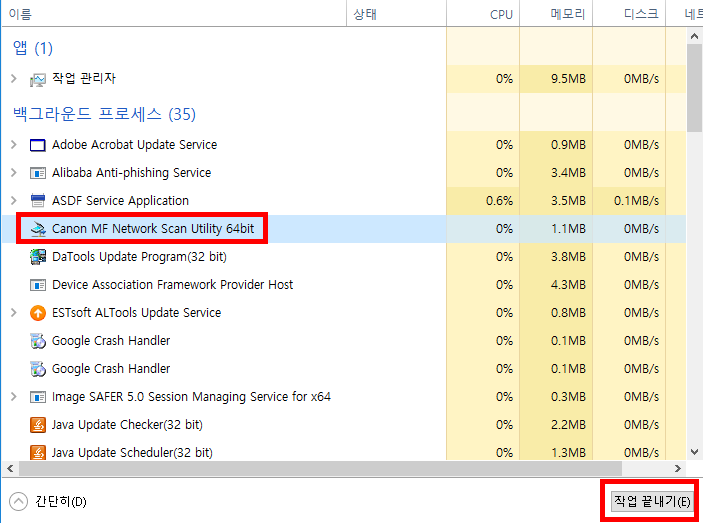Click the 3.4MB memory value for Alibaba service

pyautogui.click(x=568, y=173)
